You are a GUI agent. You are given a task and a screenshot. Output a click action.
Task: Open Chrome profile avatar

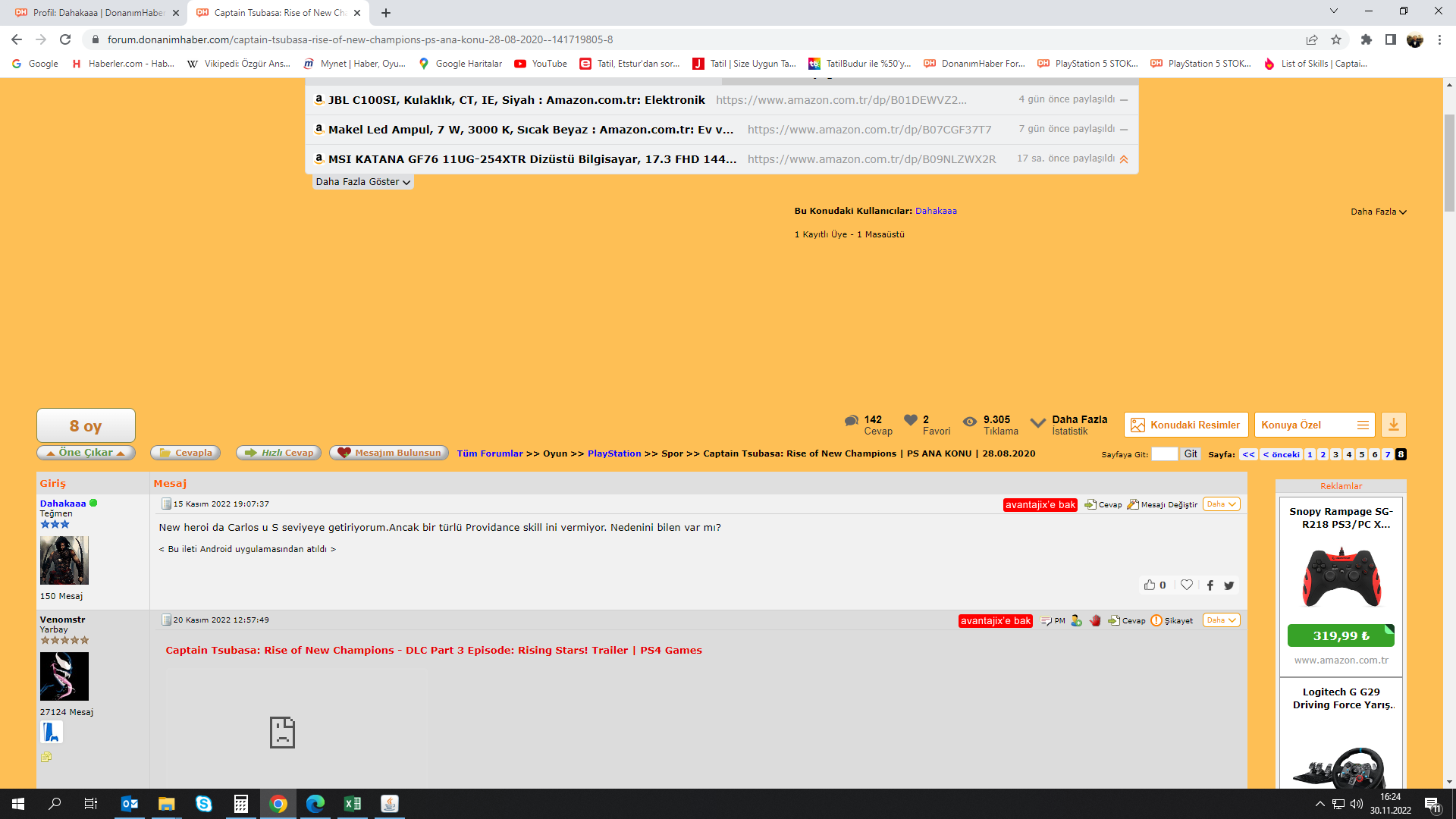click(1415, 39)
